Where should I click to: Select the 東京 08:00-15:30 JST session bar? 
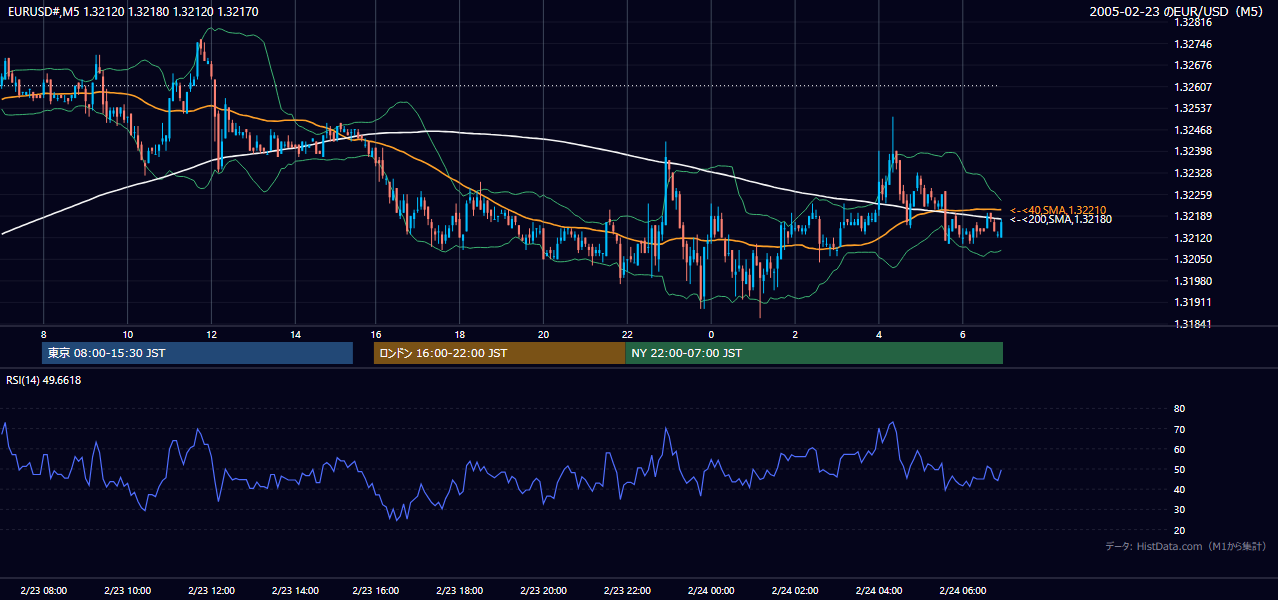pos(198,353)
